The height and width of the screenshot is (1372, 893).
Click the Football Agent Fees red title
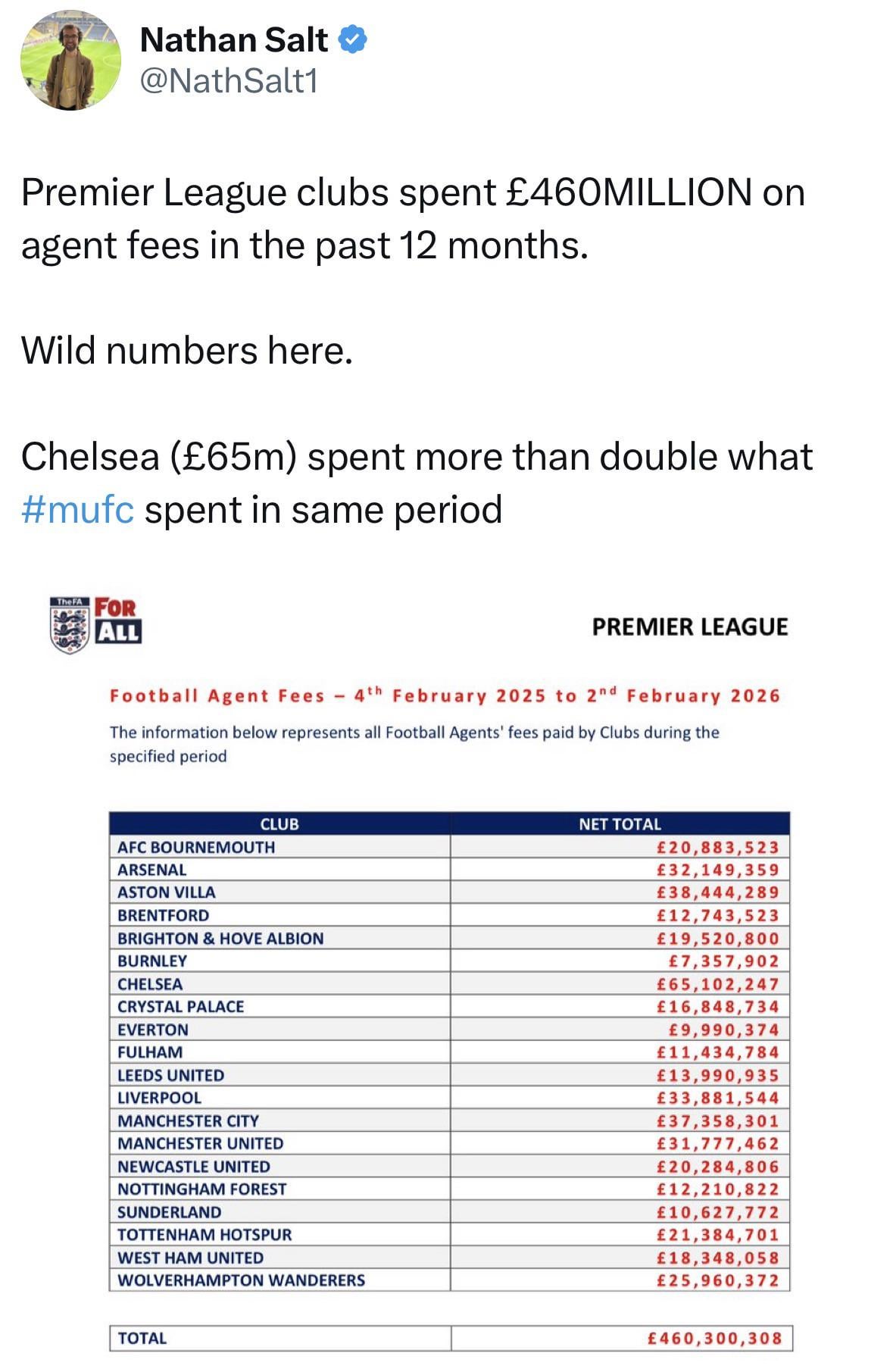click(x=444, y=695)
